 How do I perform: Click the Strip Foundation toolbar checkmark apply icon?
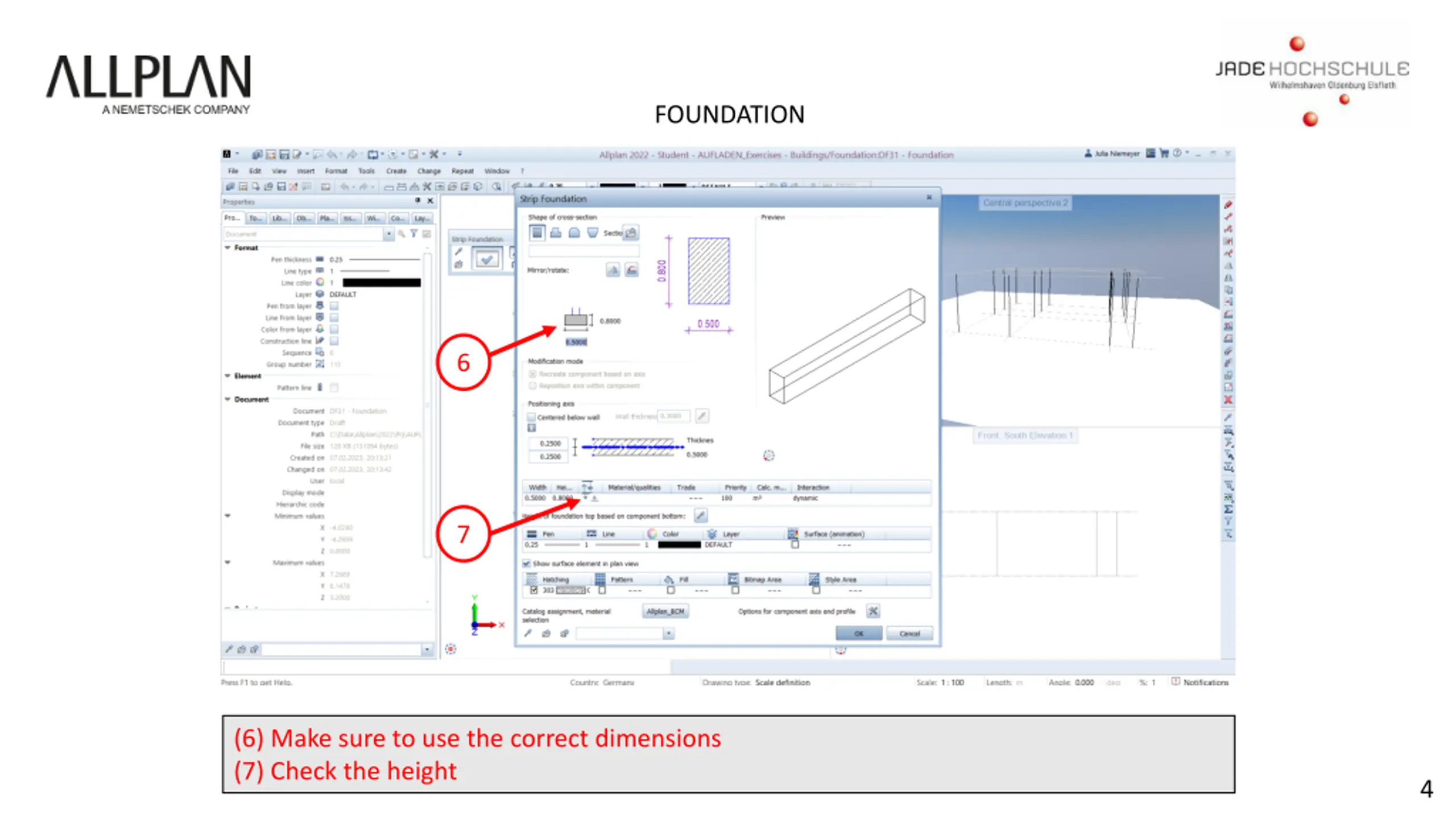[487, 259]
